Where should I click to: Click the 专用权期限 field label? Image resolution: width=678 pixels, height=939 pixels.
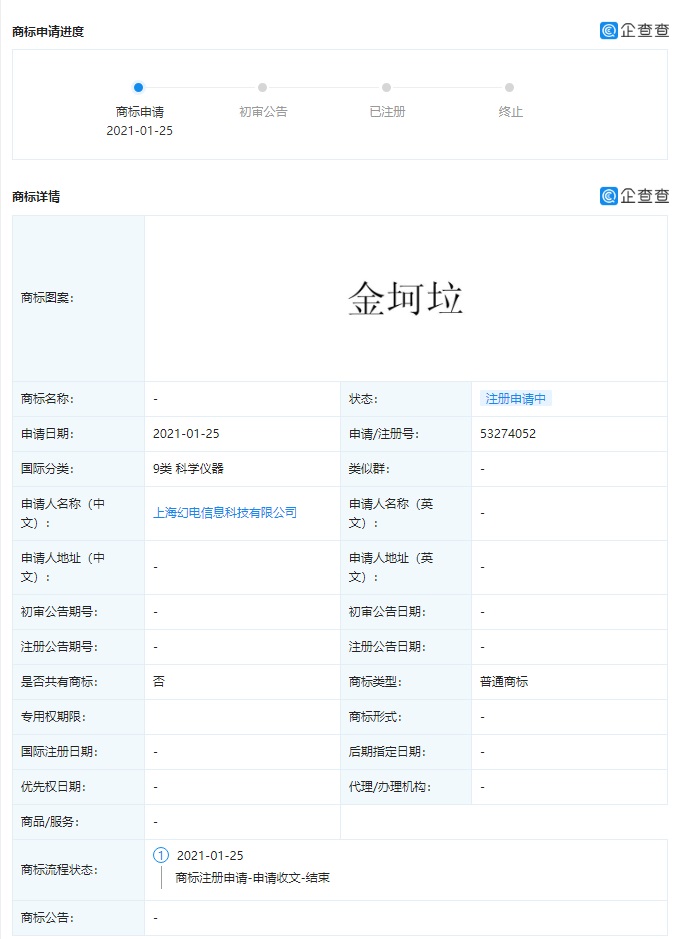(x=53, y=716)
